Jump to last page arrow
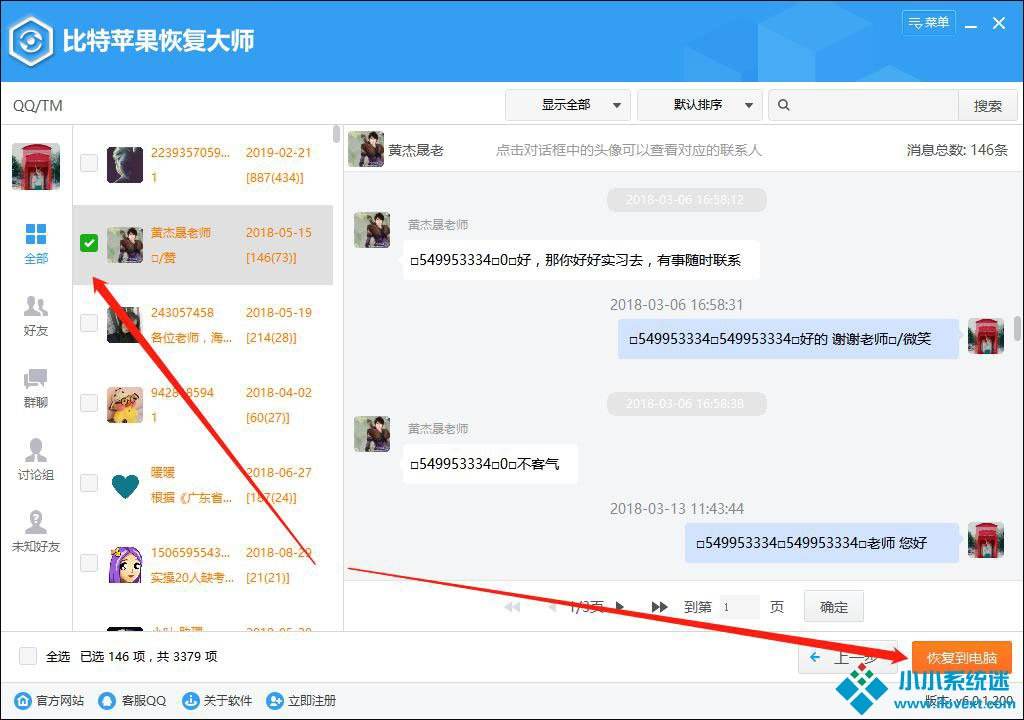This screenshot has width=1024, height=720. pos(660,607)
